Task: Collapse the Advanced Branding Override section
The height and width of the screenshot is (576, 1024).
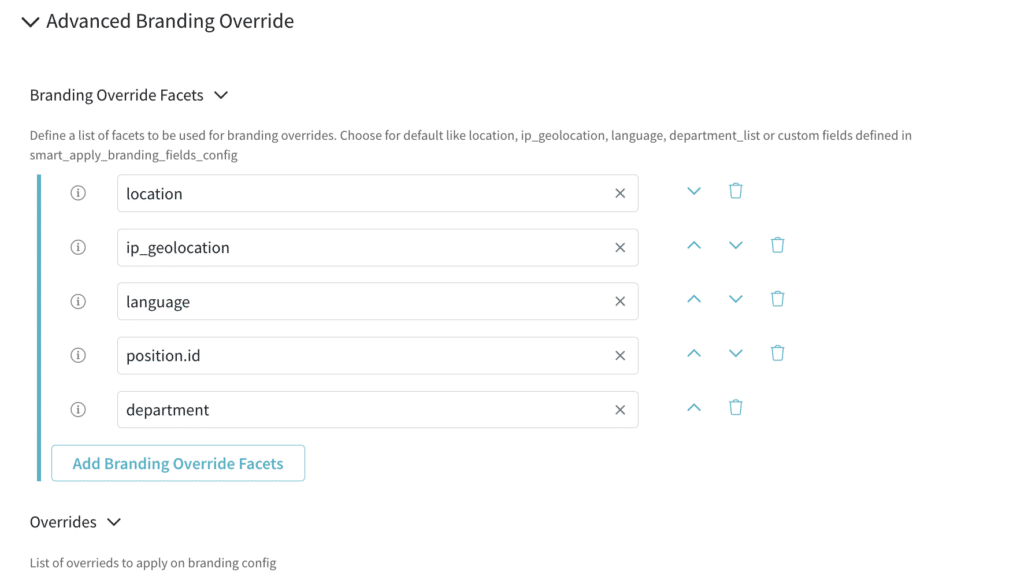Action: point(30,21)
